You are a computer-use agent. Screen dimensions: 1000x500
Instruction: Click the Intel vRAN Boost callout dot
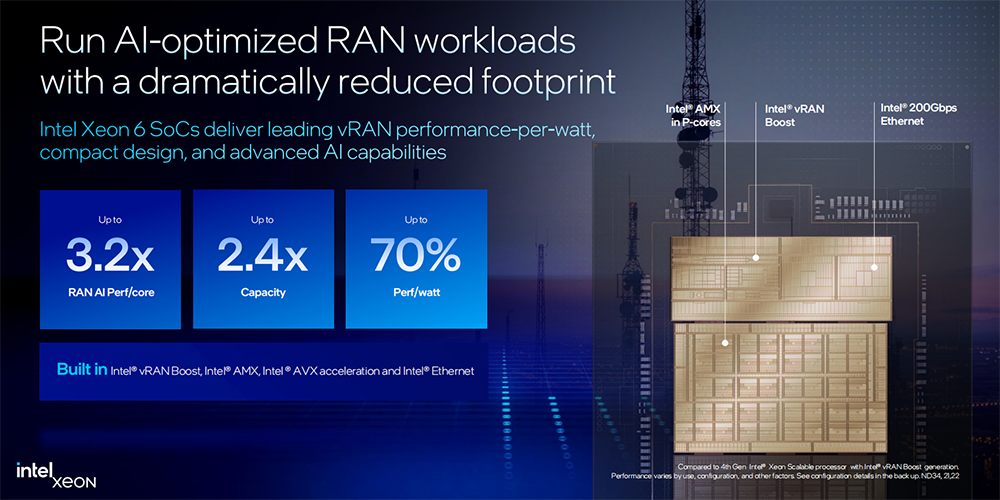tap(757, 257)
